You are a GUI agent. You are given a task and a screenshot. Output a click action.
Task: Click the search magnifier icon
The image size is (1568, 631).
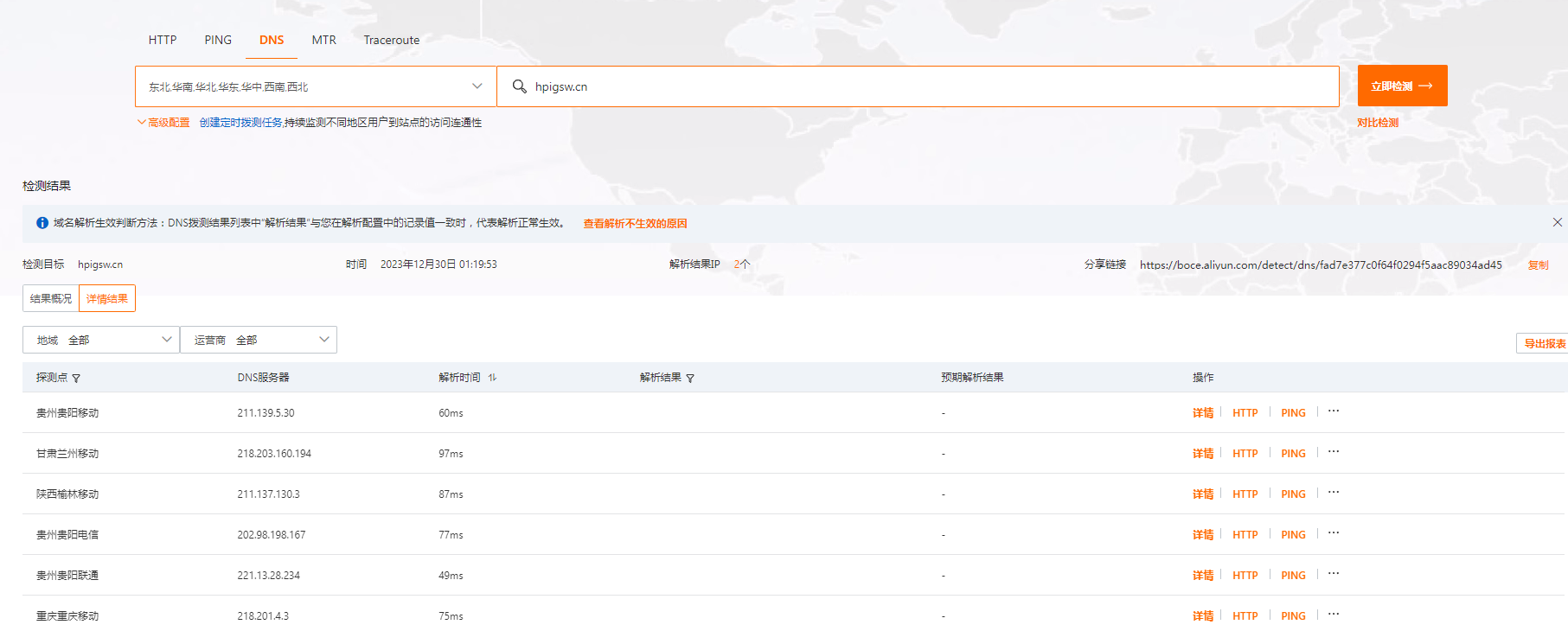click(x=520, y=86)
